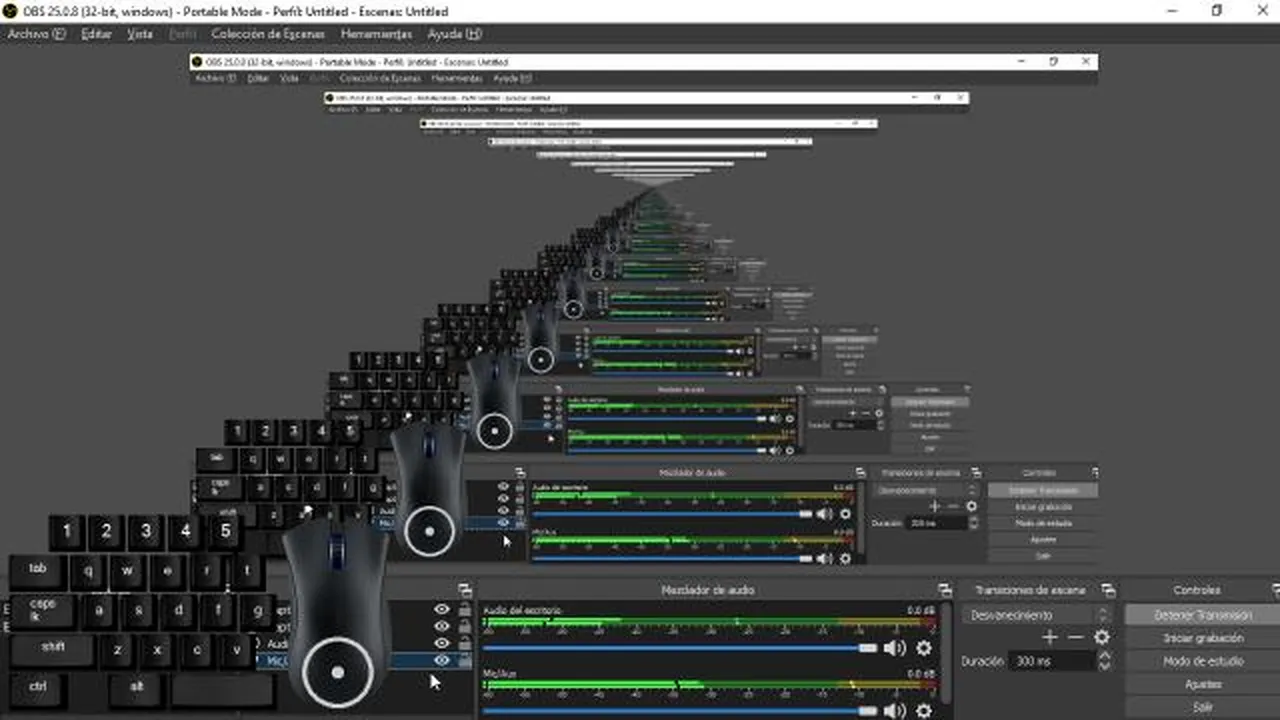1280x720 pixels.
Task: Remove the scene transition with the minus icon
Action: [x=1075, y=637]
